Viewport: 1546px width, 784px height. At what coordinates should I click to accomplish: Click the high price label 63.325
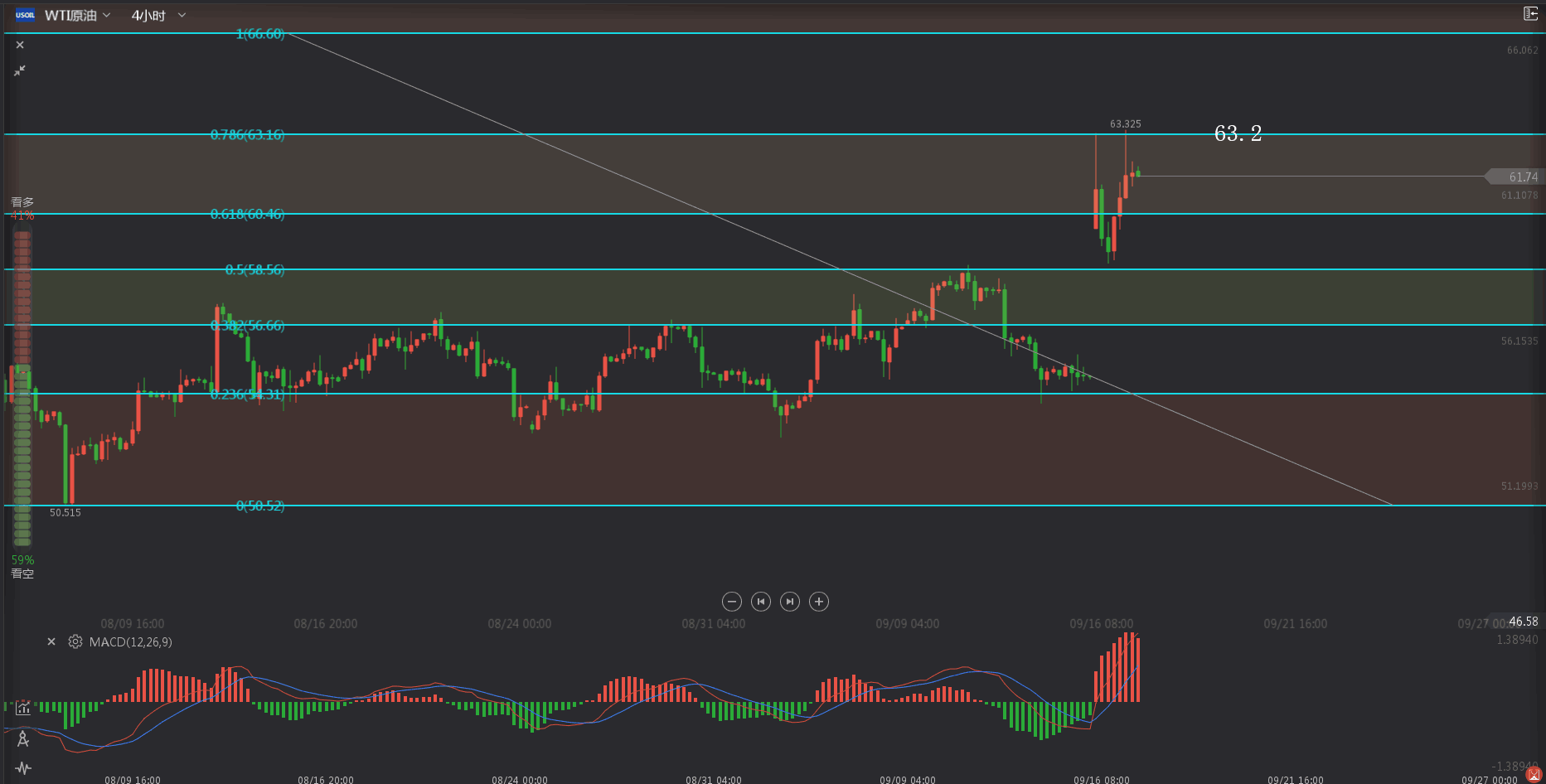pyautogui.click(x=1126, y=123)
